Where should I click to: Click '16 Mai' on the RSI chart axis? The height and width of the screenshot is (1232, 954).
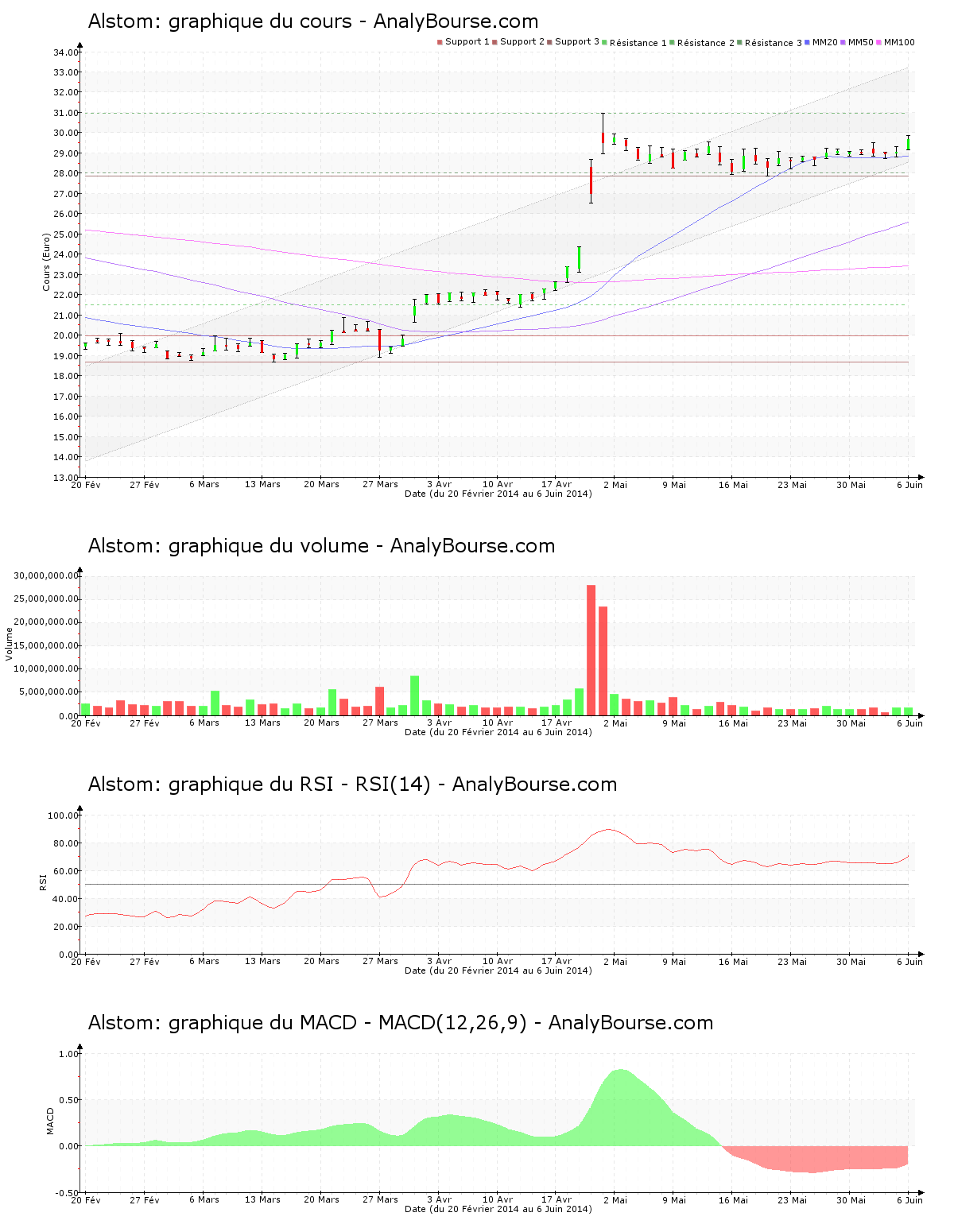733,962
